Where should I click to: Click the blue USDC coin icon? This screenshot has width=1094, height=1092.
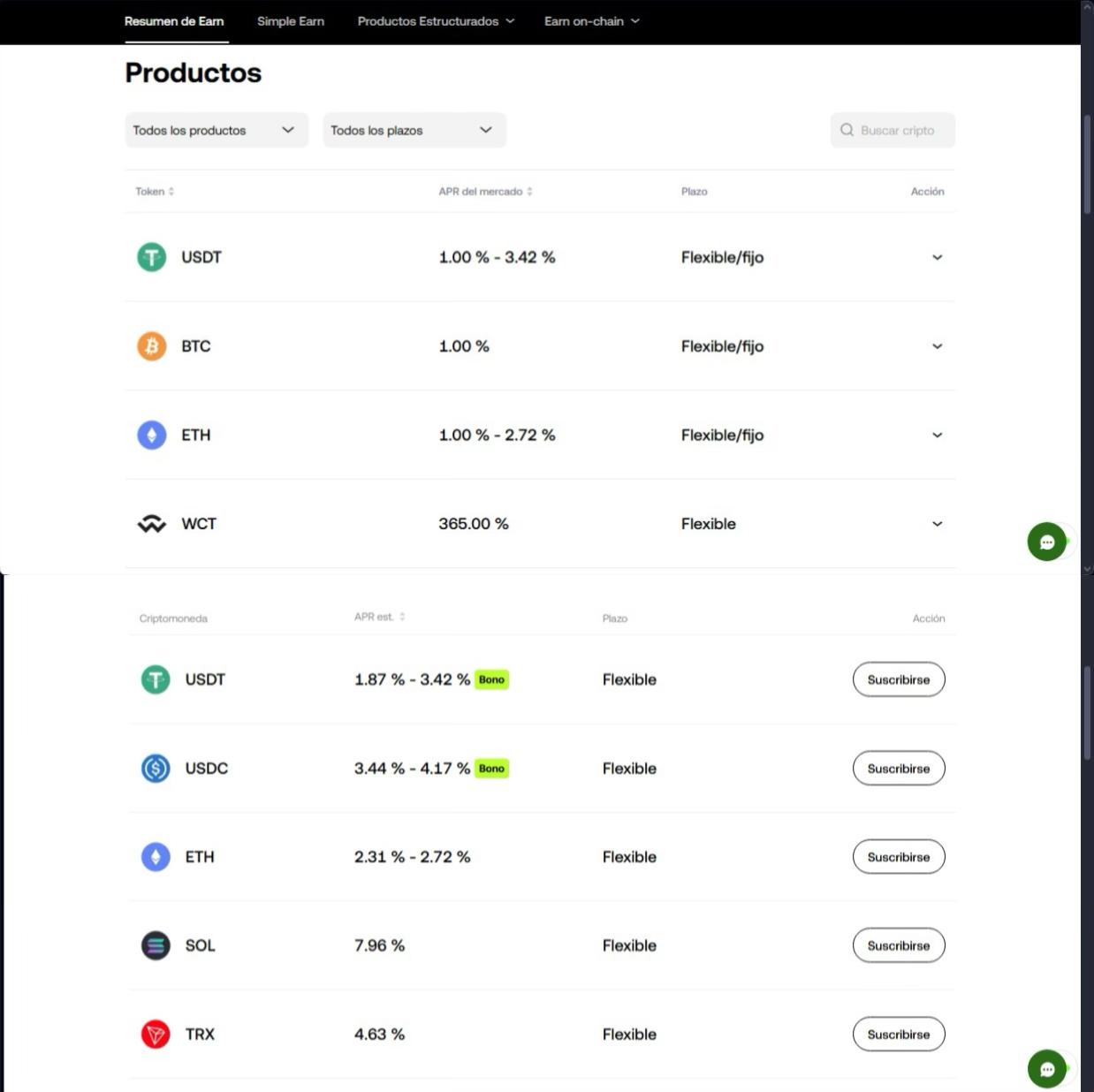(156, 769)
